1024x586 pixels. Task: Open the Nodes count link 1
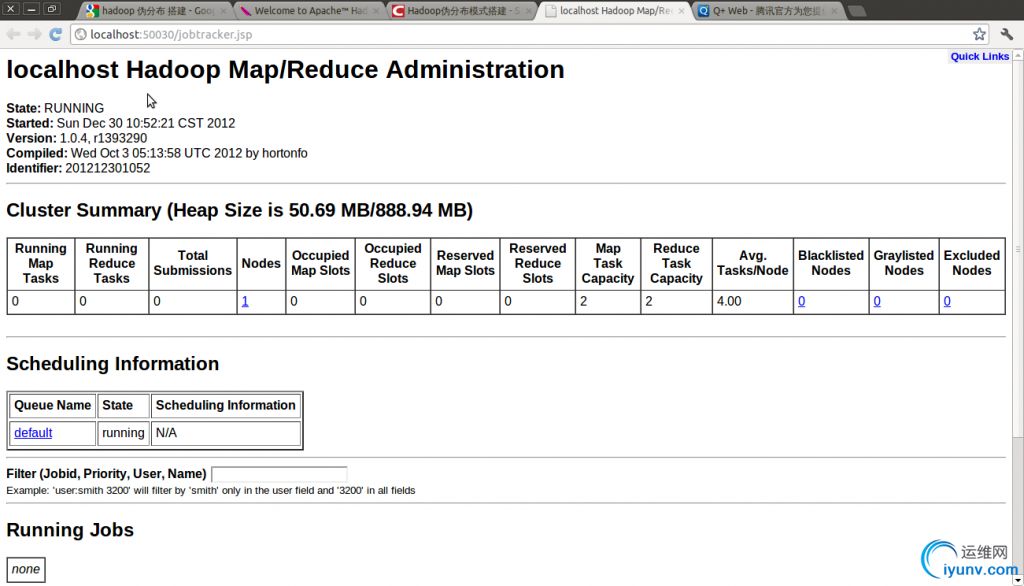245,301
